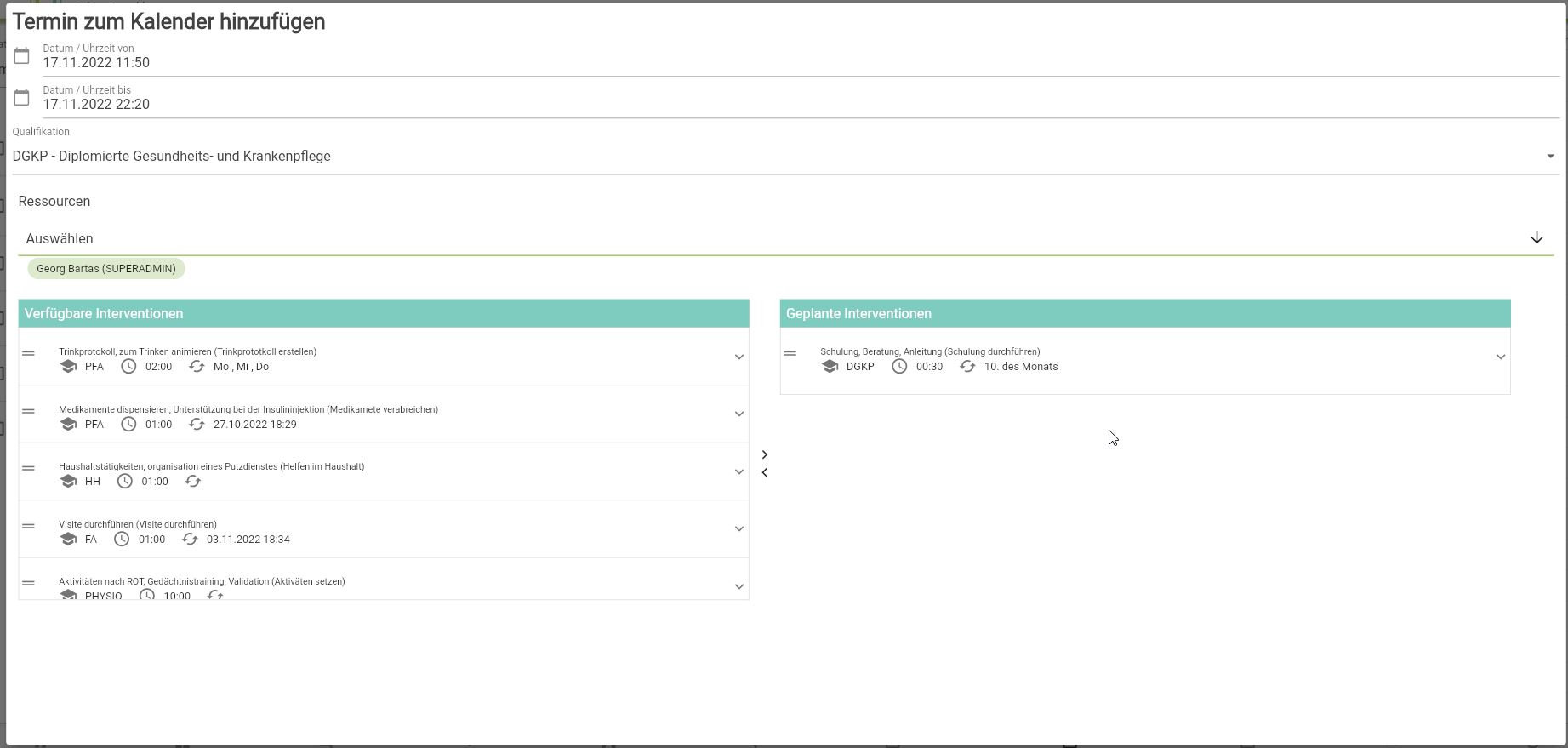Open the Ressourcen Auswählen dropdown arrow

(x=1537, y=238)
